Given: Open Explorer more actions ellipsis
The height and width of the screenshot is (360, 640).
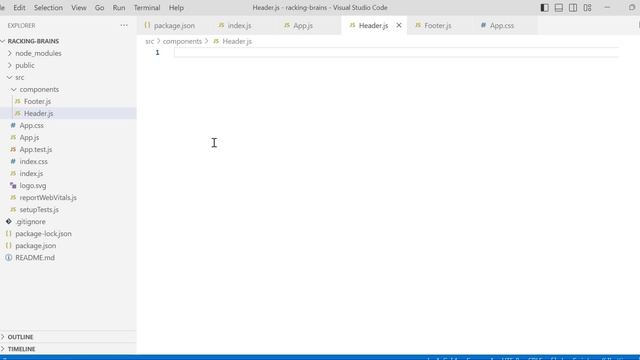Looking at the screenshot, I should point(124,25).
